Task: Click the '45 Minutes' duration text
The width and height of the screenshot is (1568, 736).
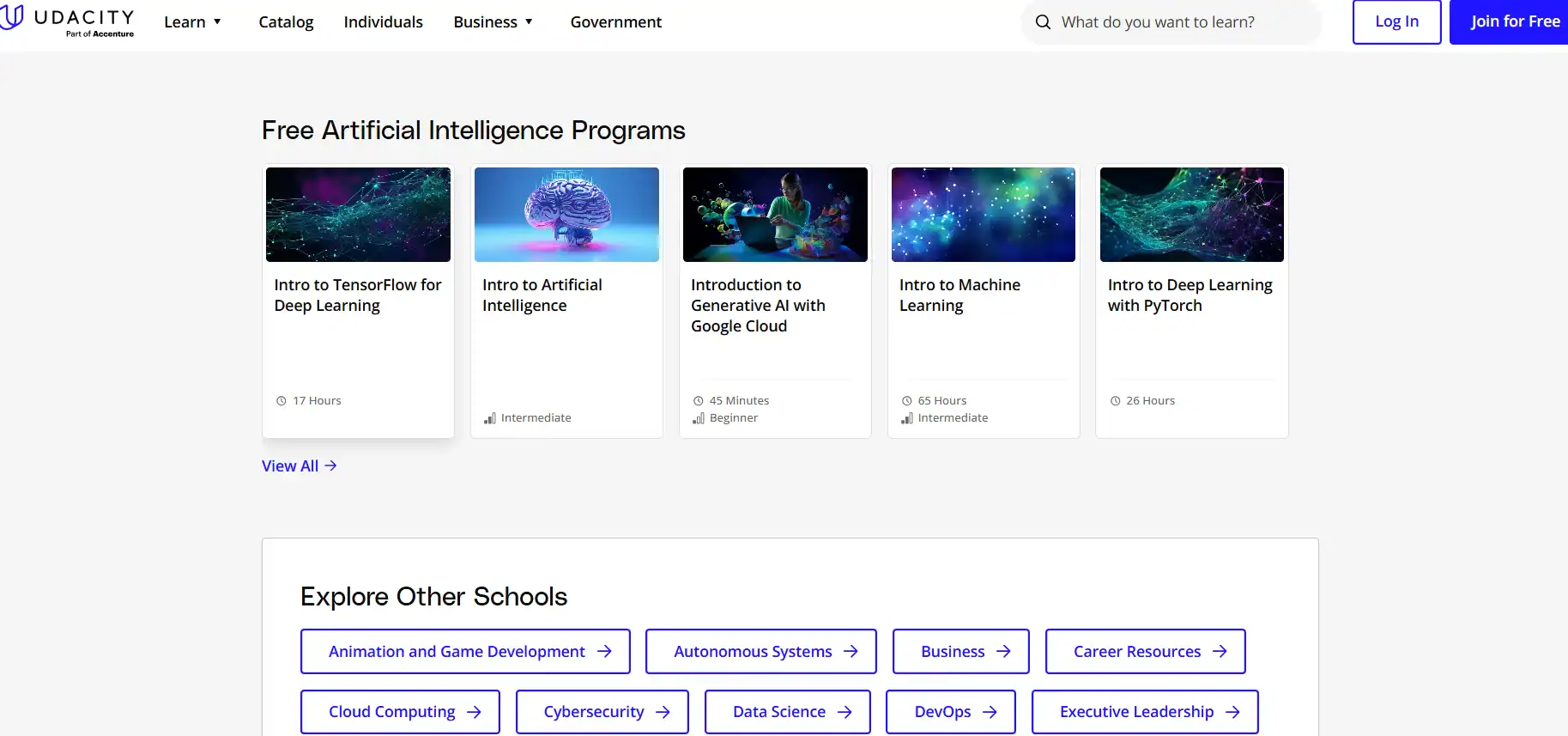Action: [x=739, y=401]
